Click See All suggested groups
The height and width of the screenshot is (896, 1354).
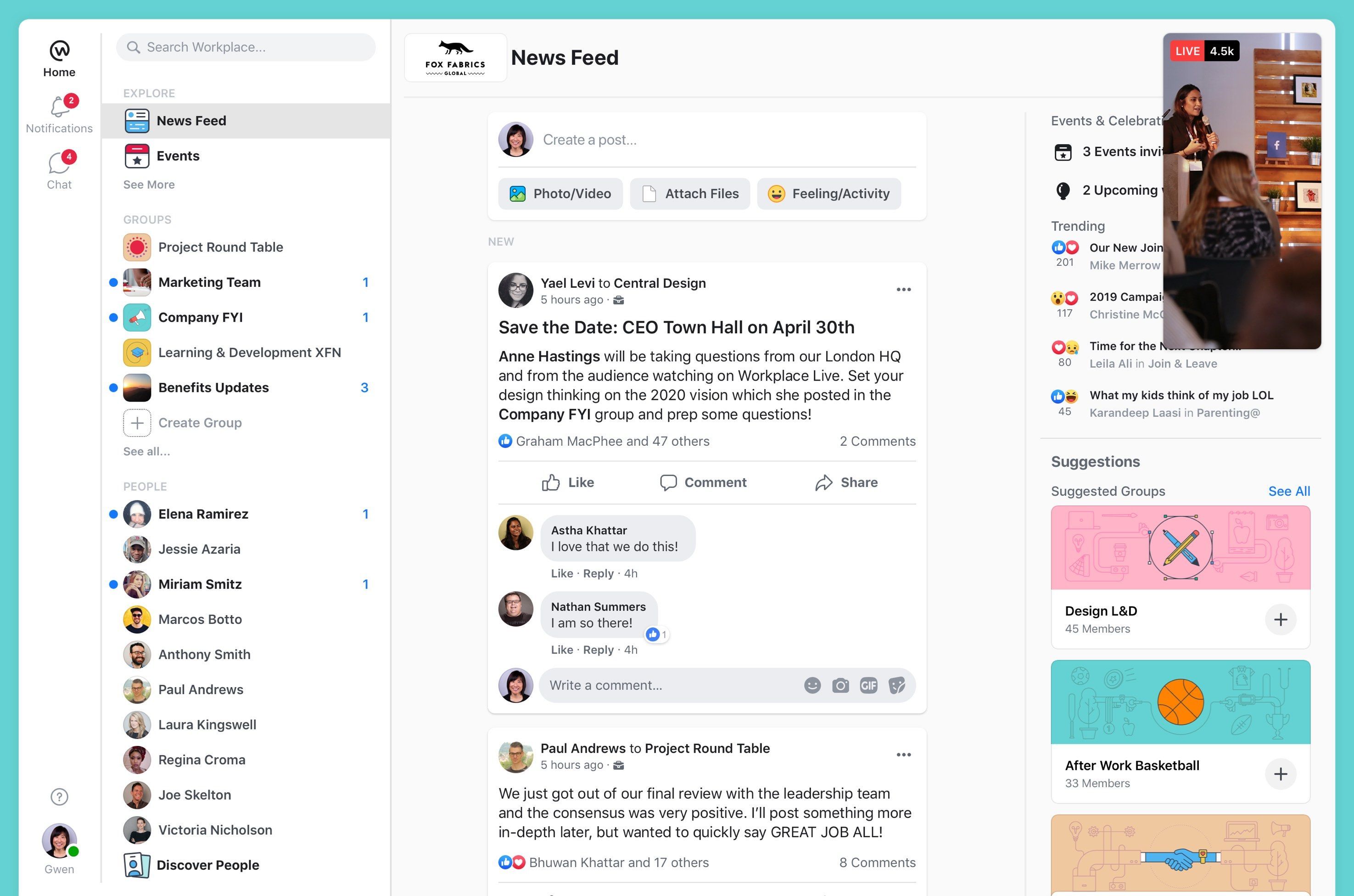[1289, 492]
